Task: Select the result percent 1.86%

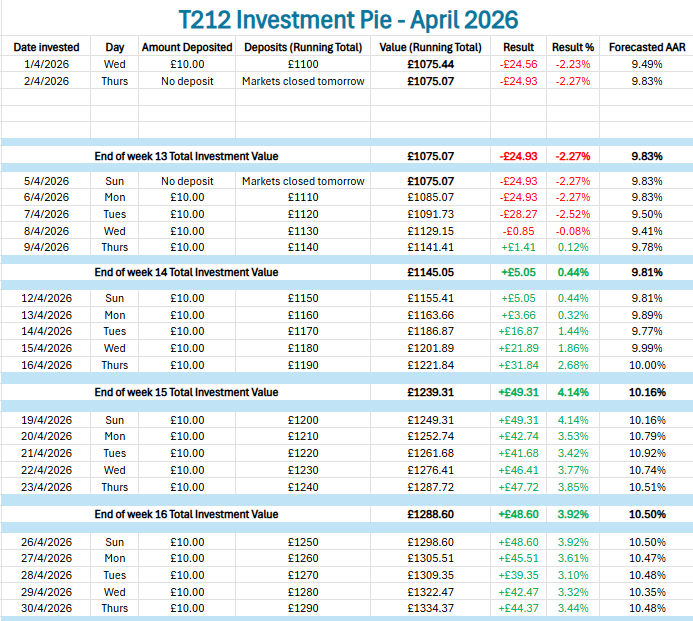Action: (x=573, y=348)
